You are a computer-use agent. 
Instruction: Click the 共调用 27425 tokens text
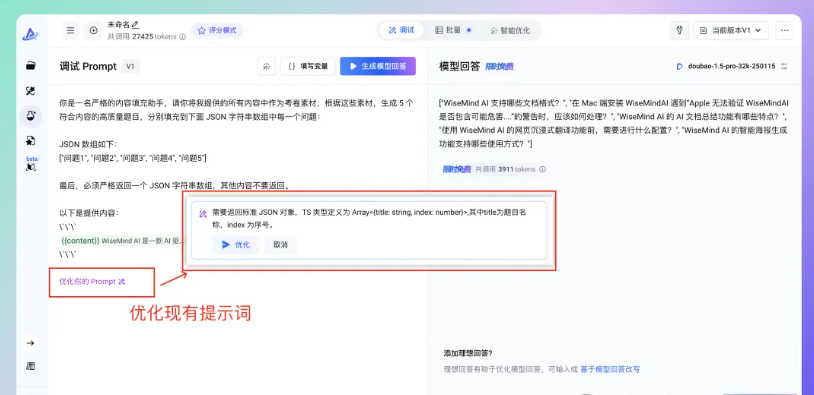click(142, 37)
